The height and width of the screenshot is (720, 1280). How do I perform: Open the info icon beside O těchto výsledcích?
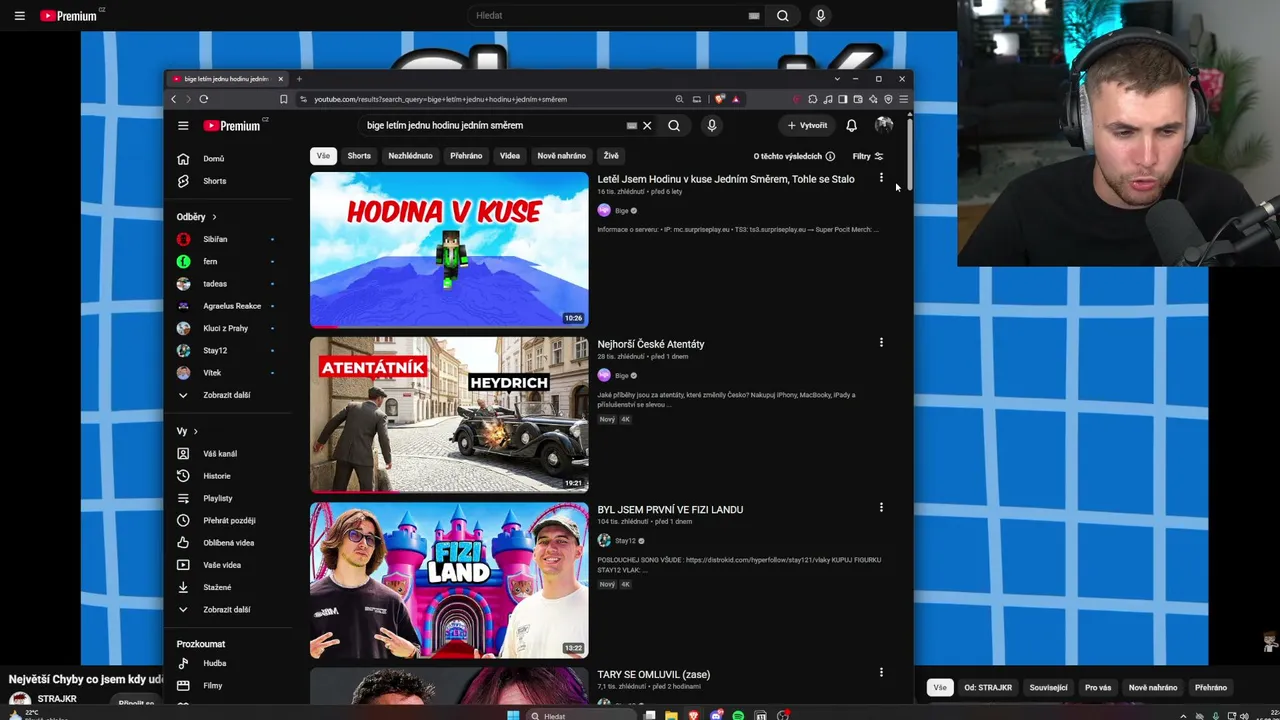(830, 156)
